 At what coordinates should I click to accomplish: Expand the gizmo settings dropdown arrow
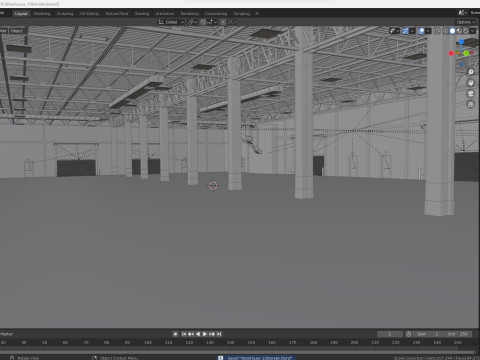point(412,31)
